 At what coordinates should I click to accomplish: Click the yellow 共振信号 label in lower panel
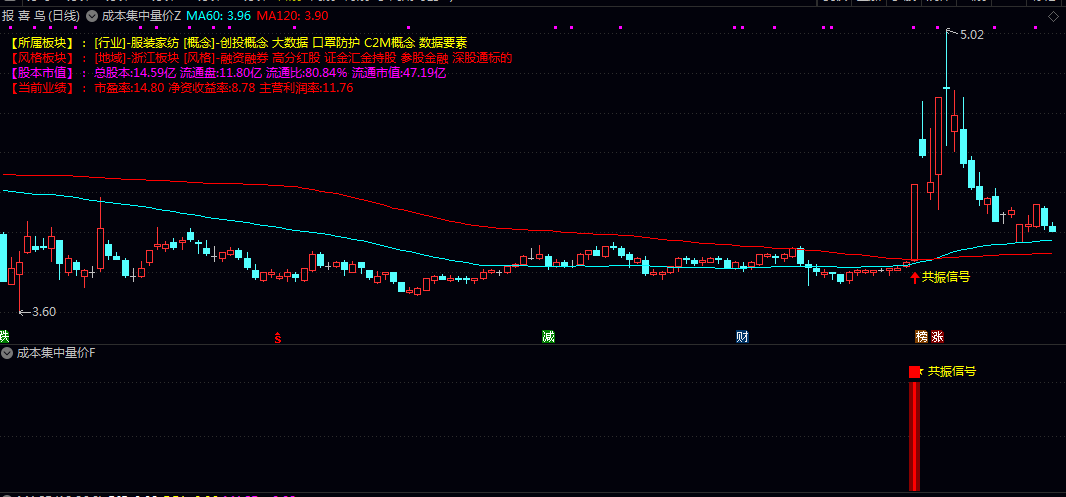[x=952, y=371]
